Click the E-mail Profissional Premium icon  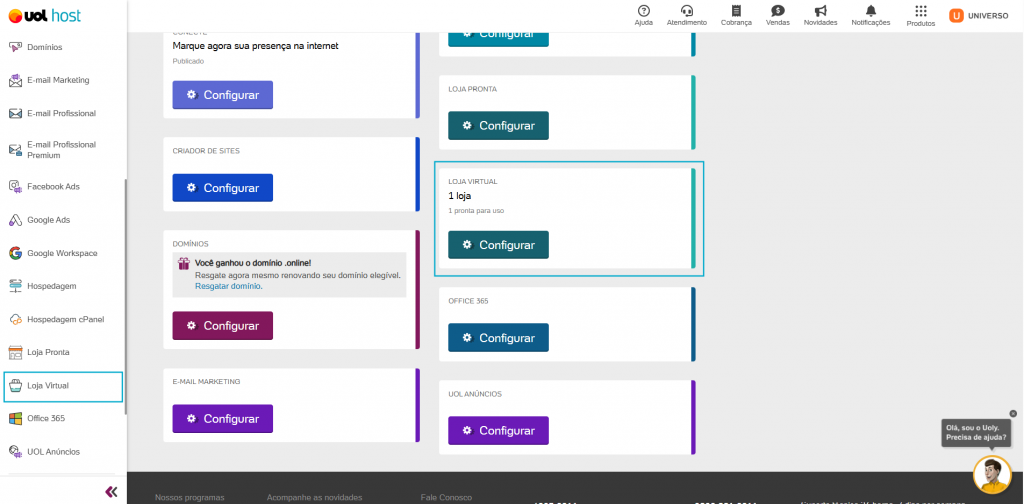pyautogui.click(x=16, y=150)
